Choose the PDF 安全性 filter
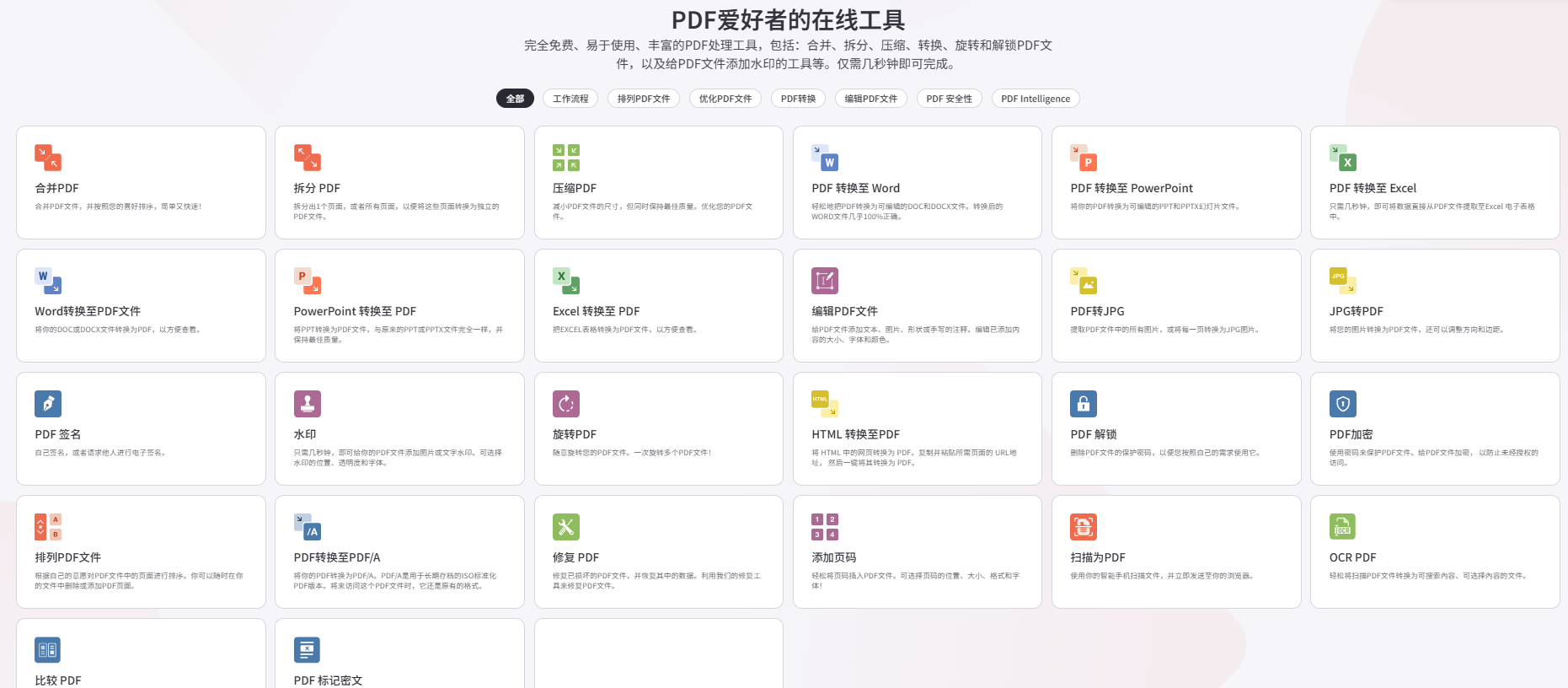The height and width of the screenshot is (688, 1568). (x=949, y=99)
